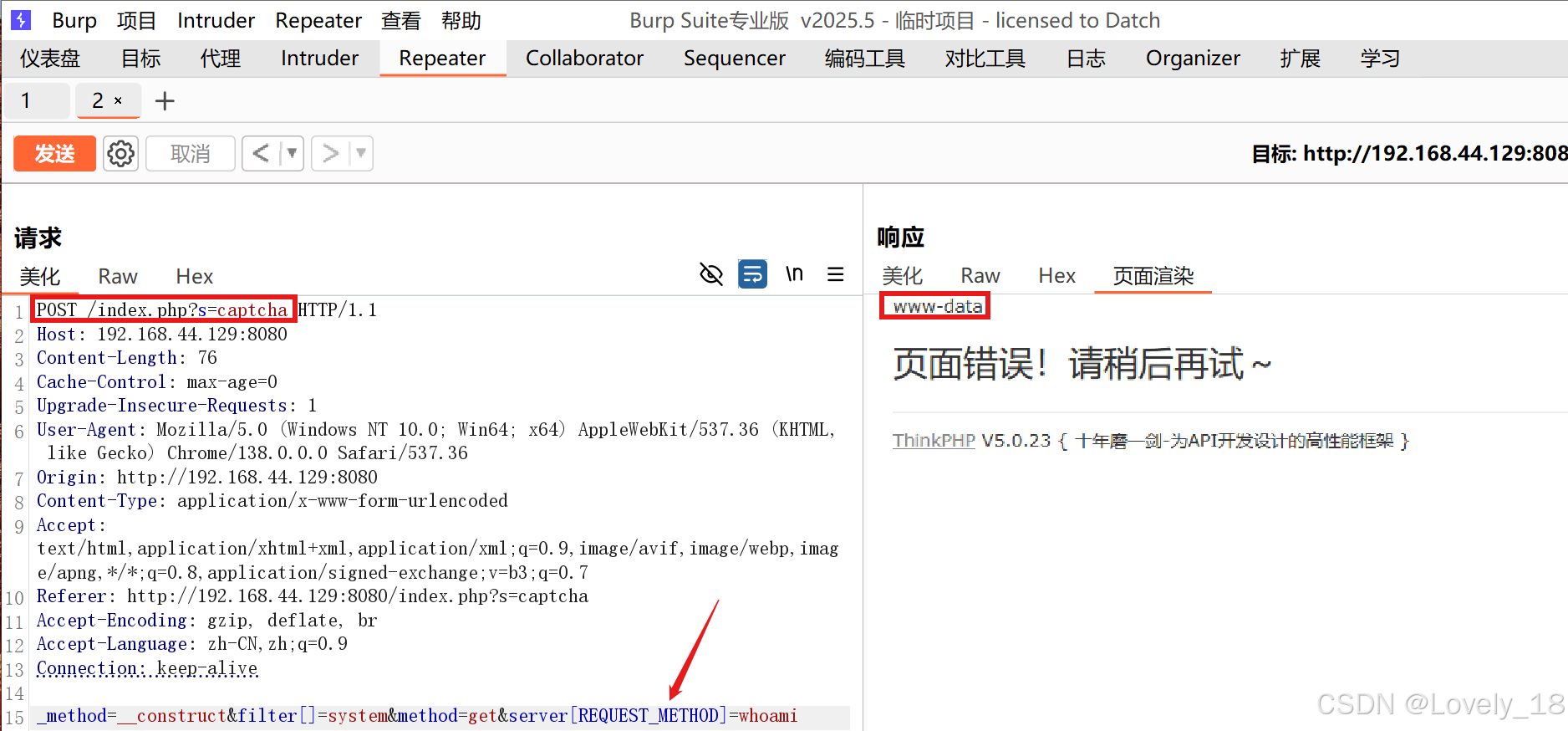Click the 取消 cancel button
This screenshot has height=731, width=1568.
[191, 154]
